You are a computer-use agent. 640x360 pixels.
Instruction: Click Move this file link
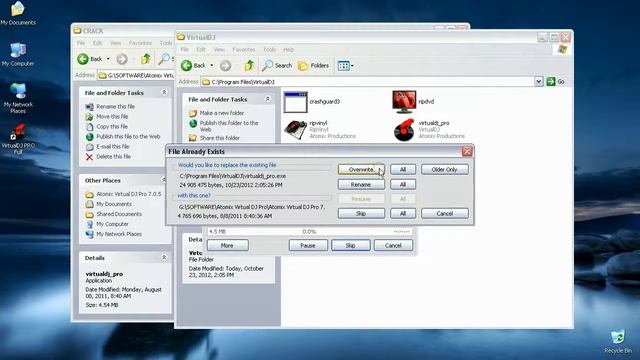pos(112,116)
